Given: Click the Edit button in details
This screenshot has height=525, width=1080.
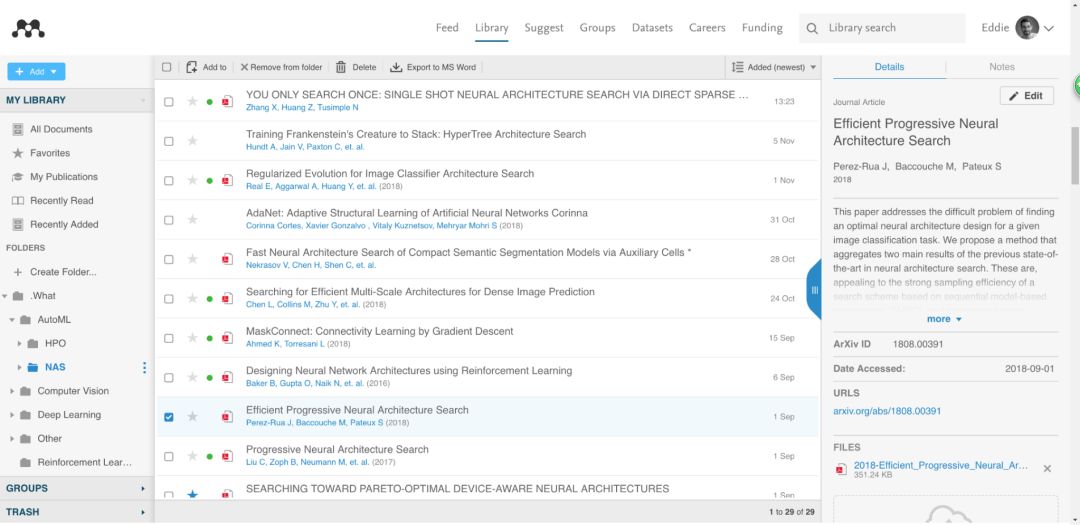Looking at the screenshot, I should 1025,96.
